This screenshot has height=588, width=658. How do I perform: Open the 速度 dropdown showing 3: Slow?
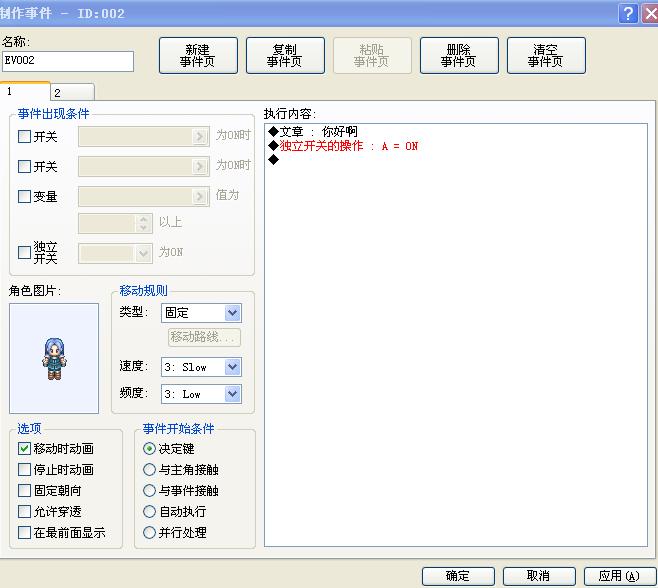201,367
